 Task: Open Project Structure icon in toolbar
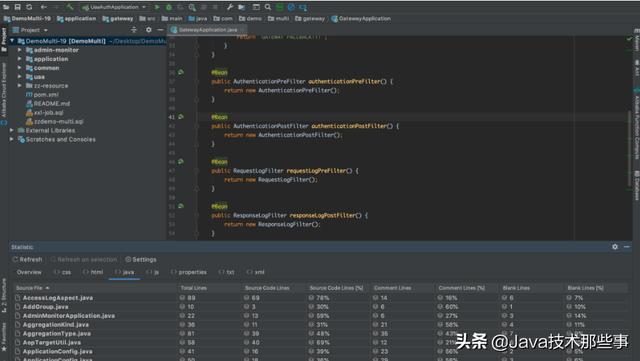242,7
